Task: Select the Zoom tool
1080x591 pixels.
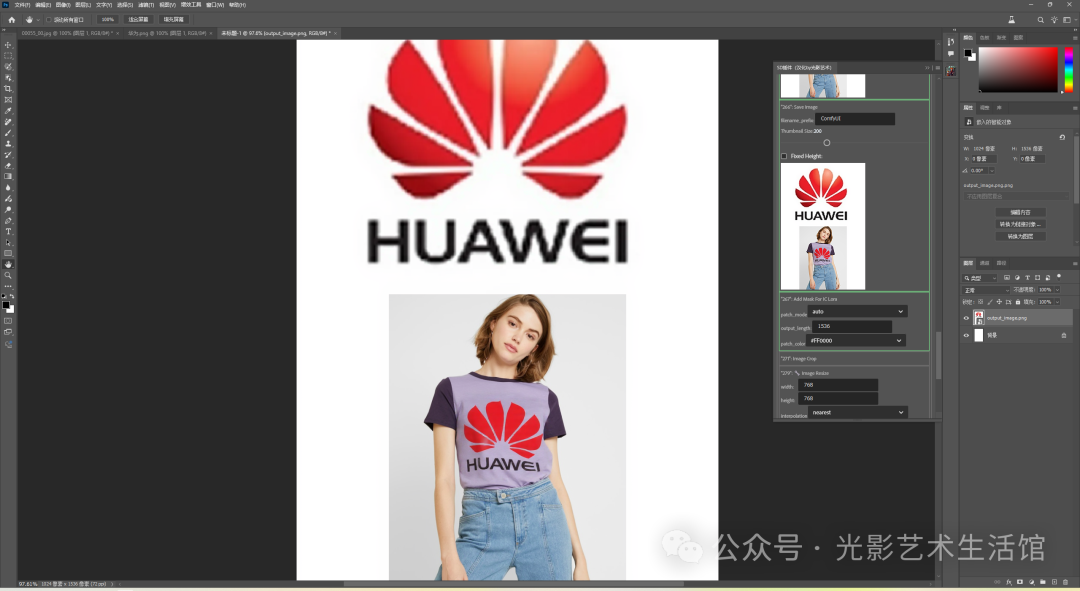Action: (x=8, y=276)
